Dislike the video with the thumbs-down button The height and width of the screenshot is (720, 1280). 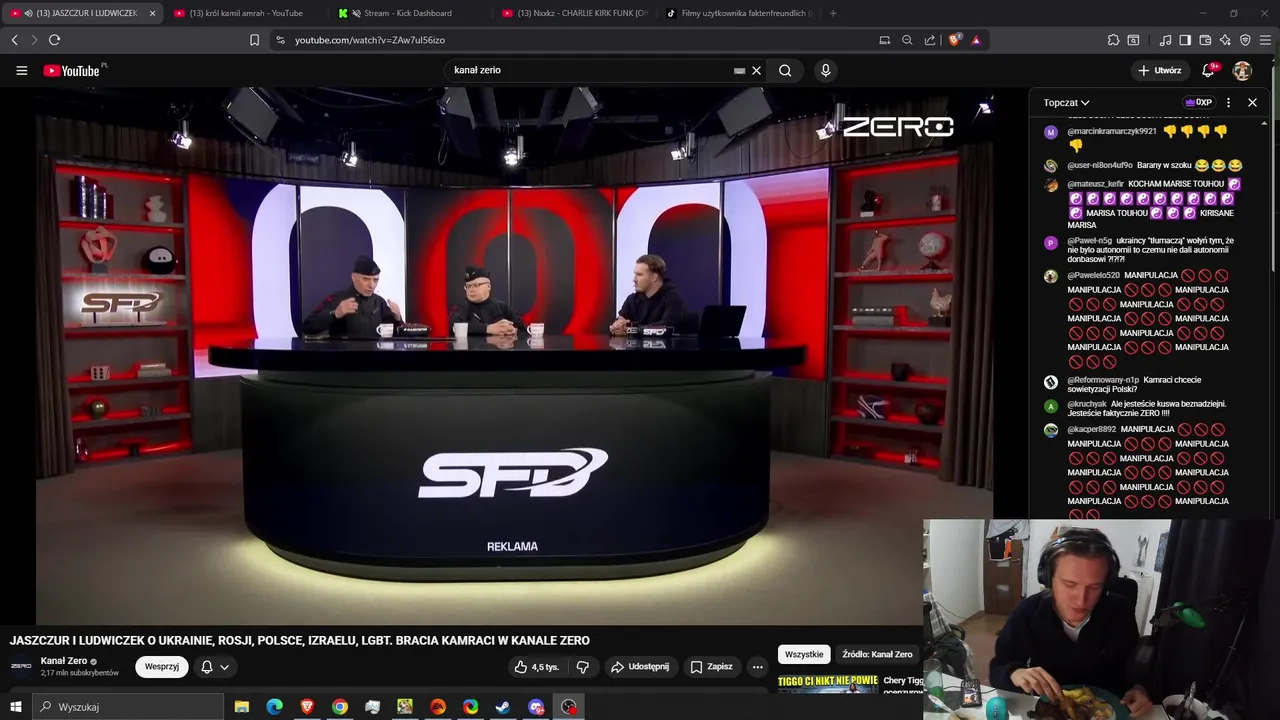pyautogui.click(x=583, y=667)
